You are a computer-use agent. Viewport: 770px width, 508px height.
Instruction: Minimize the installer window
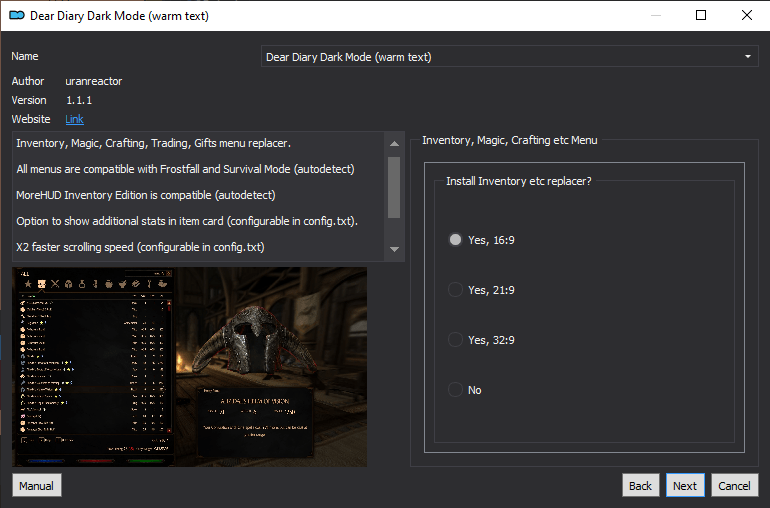656,15
